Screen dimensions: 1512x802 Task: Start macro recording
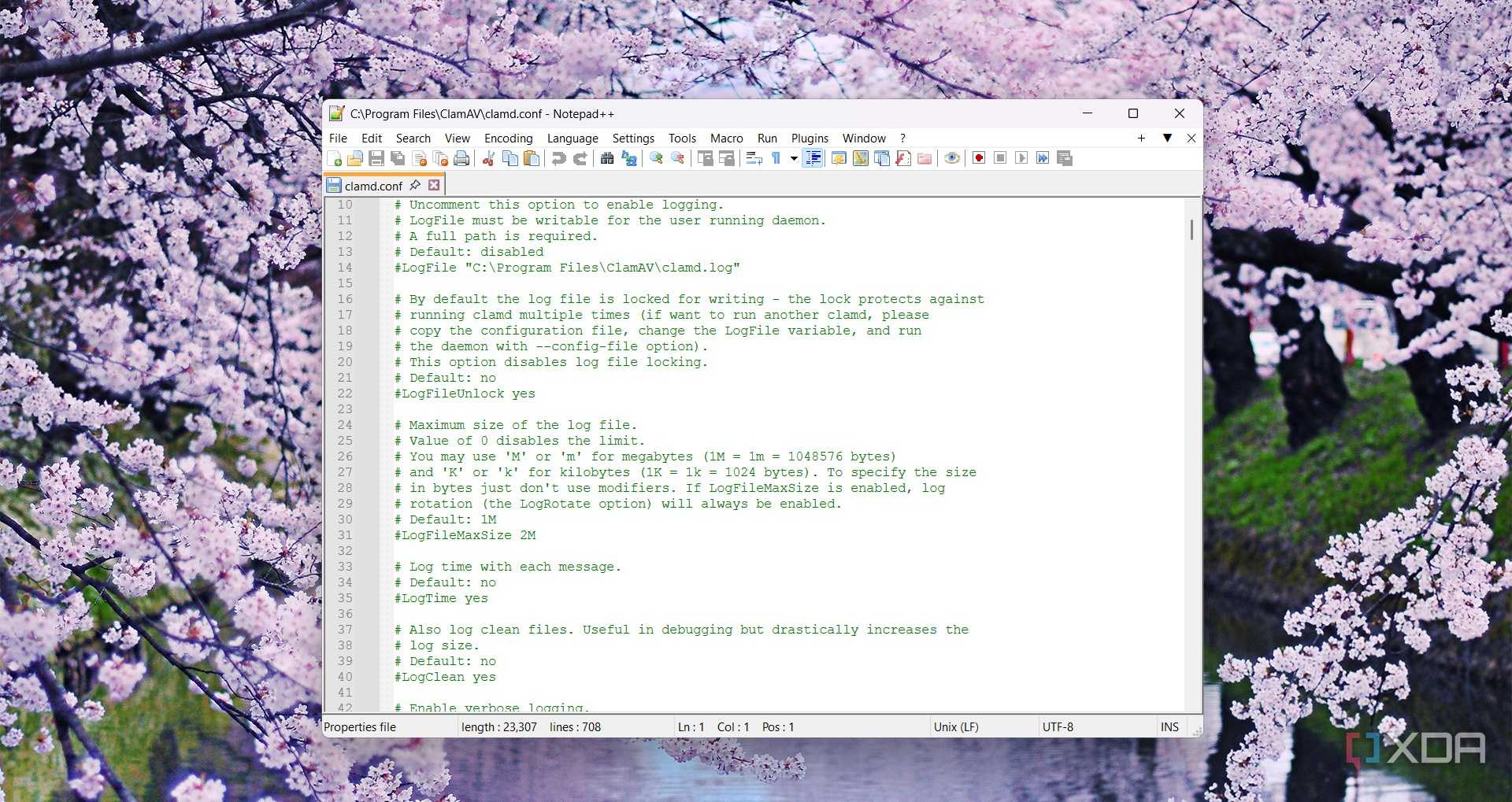979,159
